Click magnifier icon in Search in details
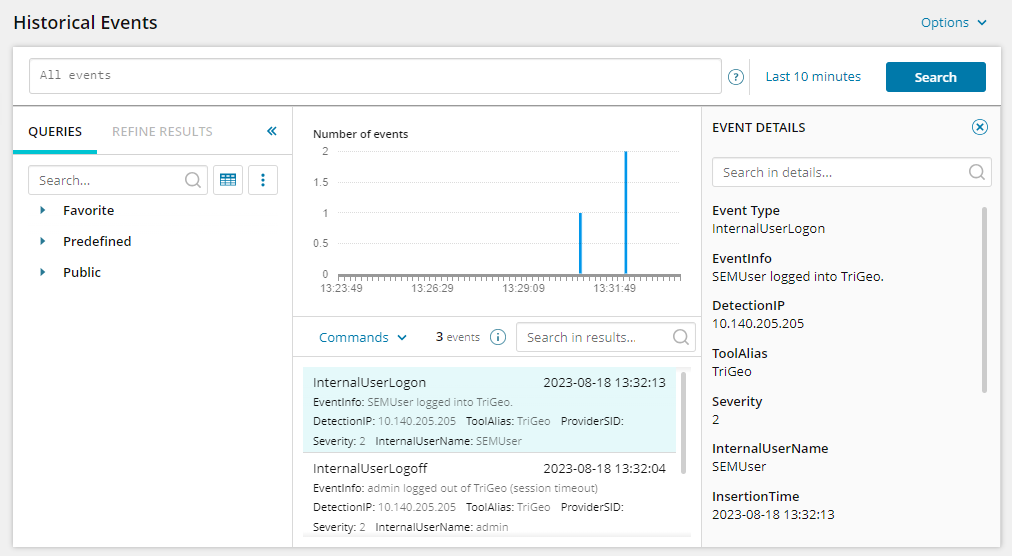The width and height of the screenshot is (1012, 556). point(977,172)
